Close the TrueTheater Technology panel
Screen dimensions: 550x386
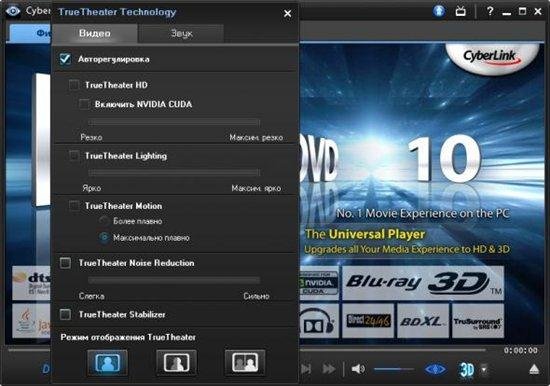point(287,14)
